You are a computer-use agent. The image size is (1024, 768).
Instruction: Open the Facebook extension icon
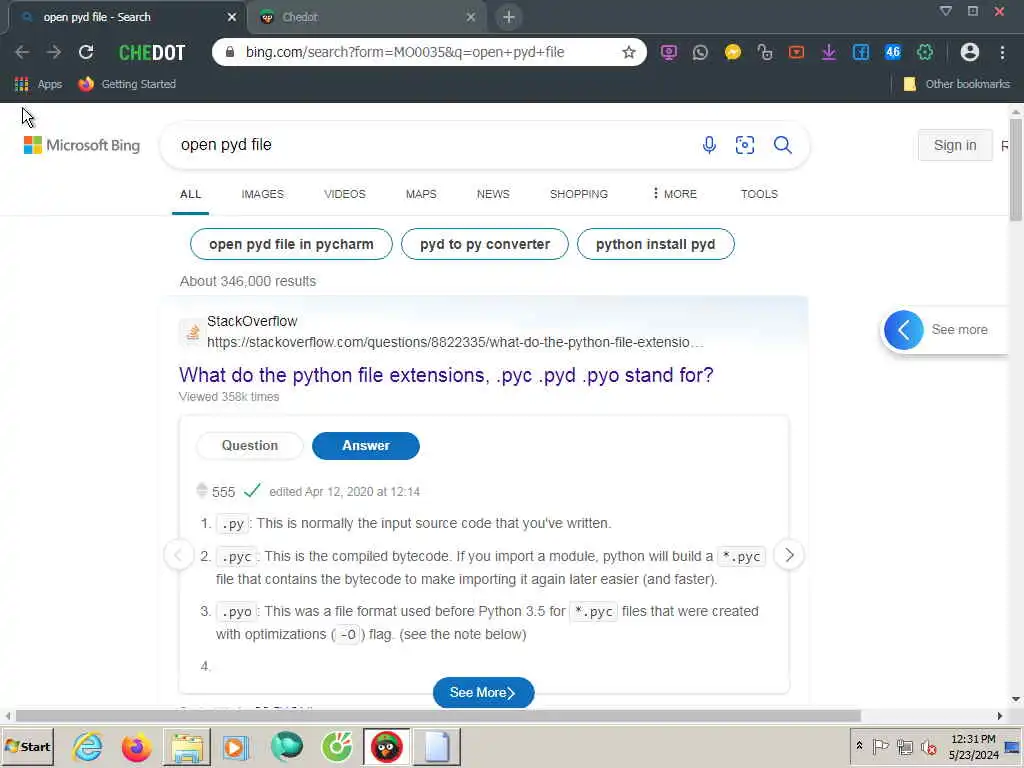(x=861, y=52)
